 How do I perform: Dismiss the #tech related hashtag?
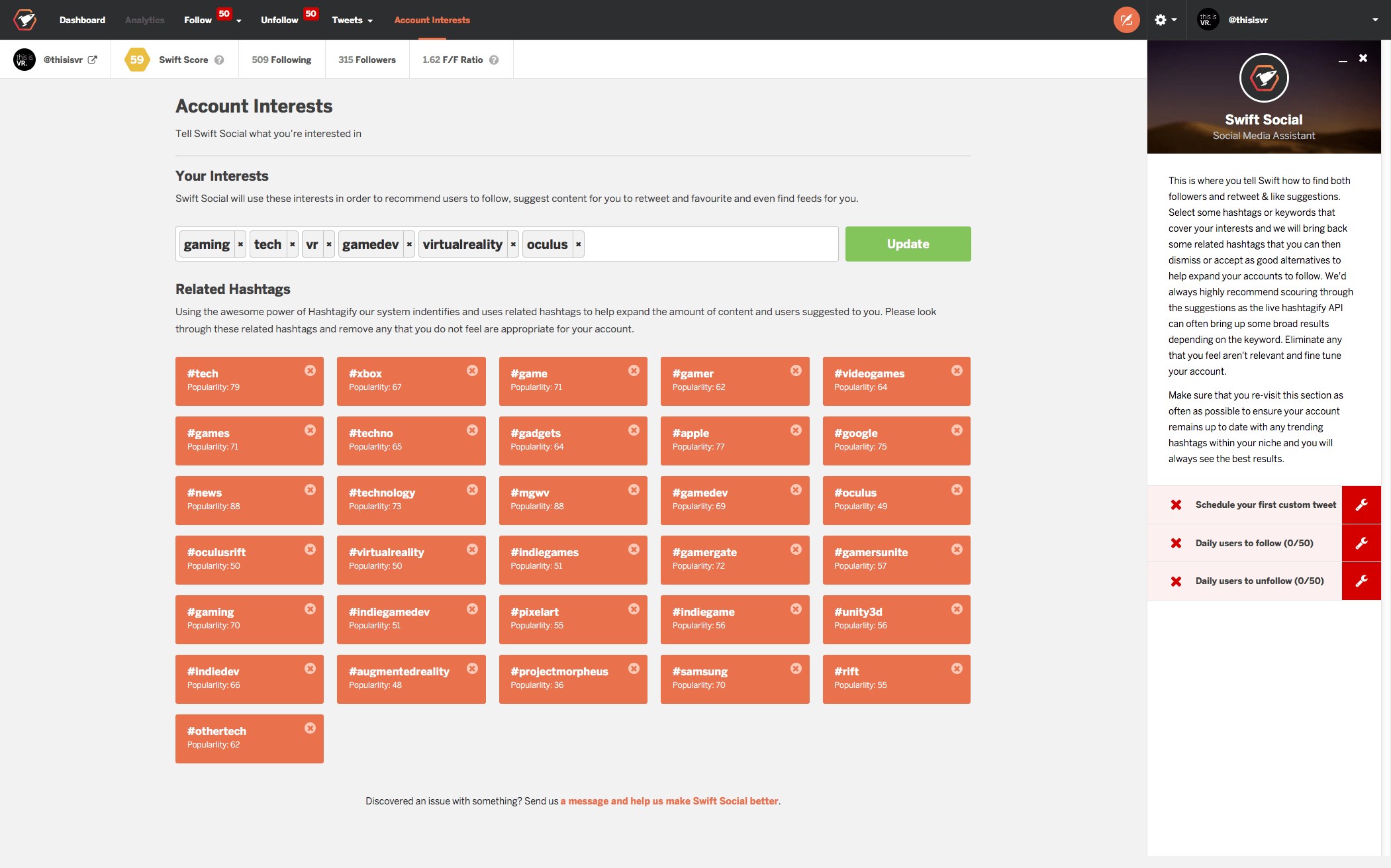pyautogui.click(x=310, y=371)
